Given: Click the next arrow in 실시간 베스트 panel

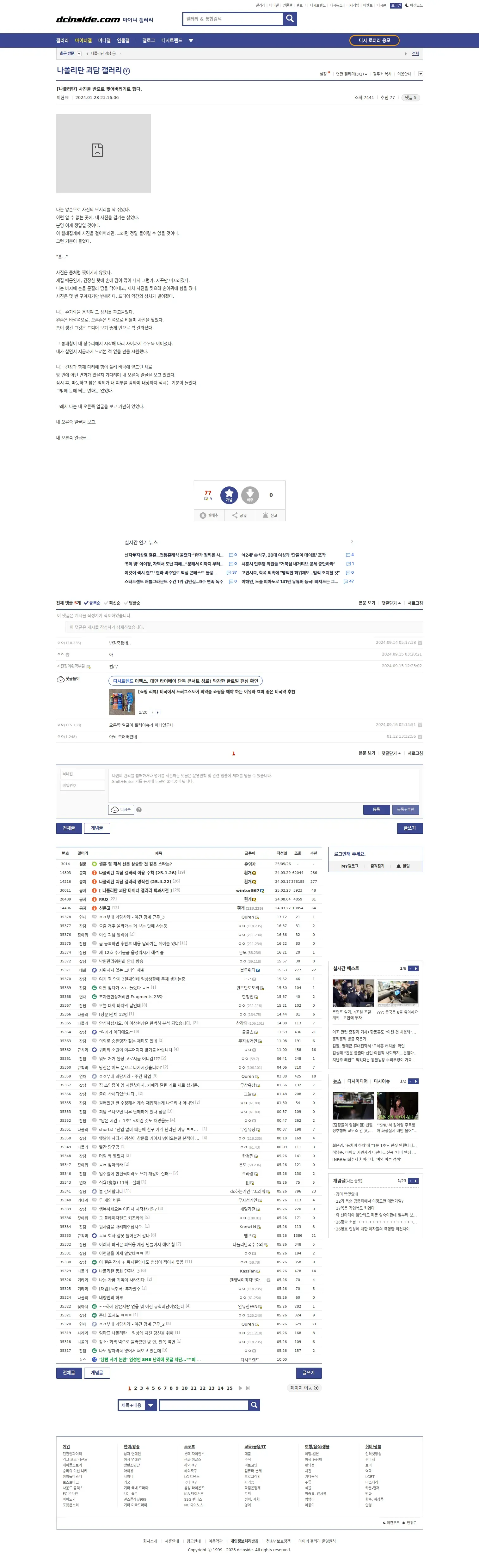Looking at the screenshot, I should point(416,968).
